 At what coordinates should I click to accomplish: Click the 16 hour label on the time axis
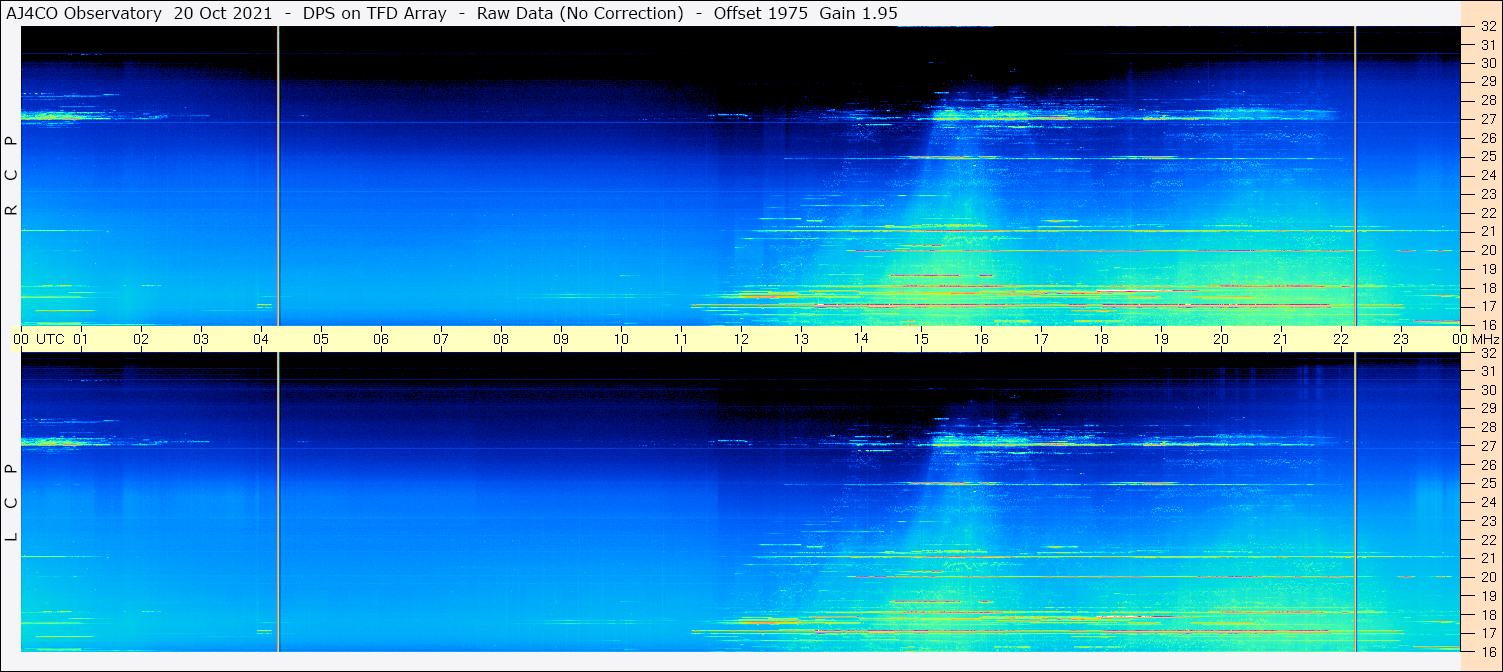coord(981,339)
